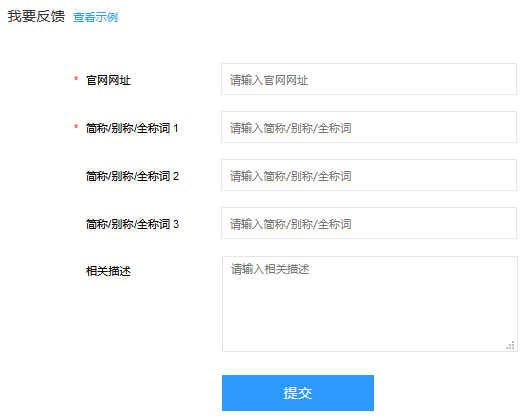Focus the 简称/别称/全称词 1 input box
Screen dimensions: 530x420
pos(369,127)
